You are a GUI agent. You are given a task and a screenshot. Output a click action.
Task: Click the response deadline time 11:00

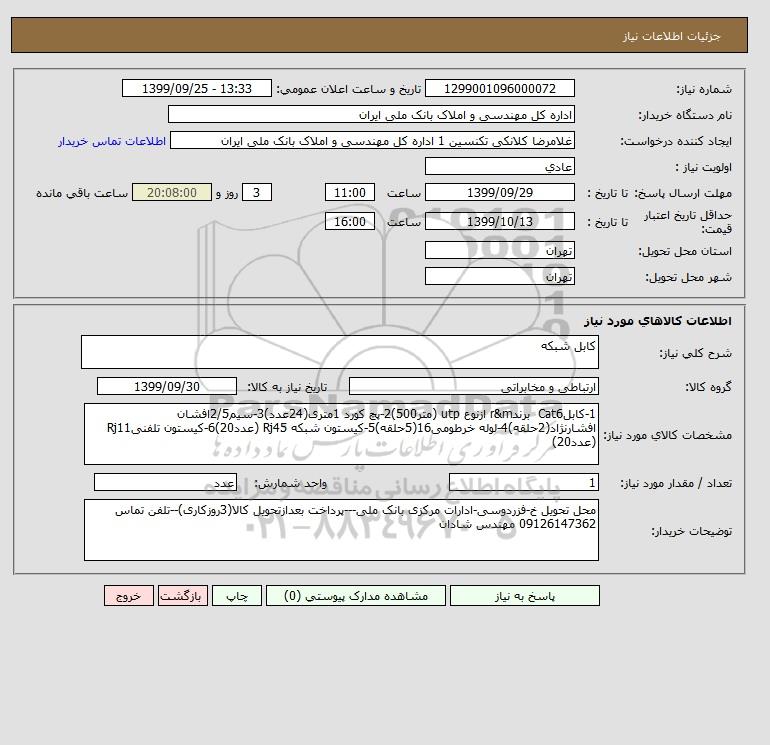point(350,193)
